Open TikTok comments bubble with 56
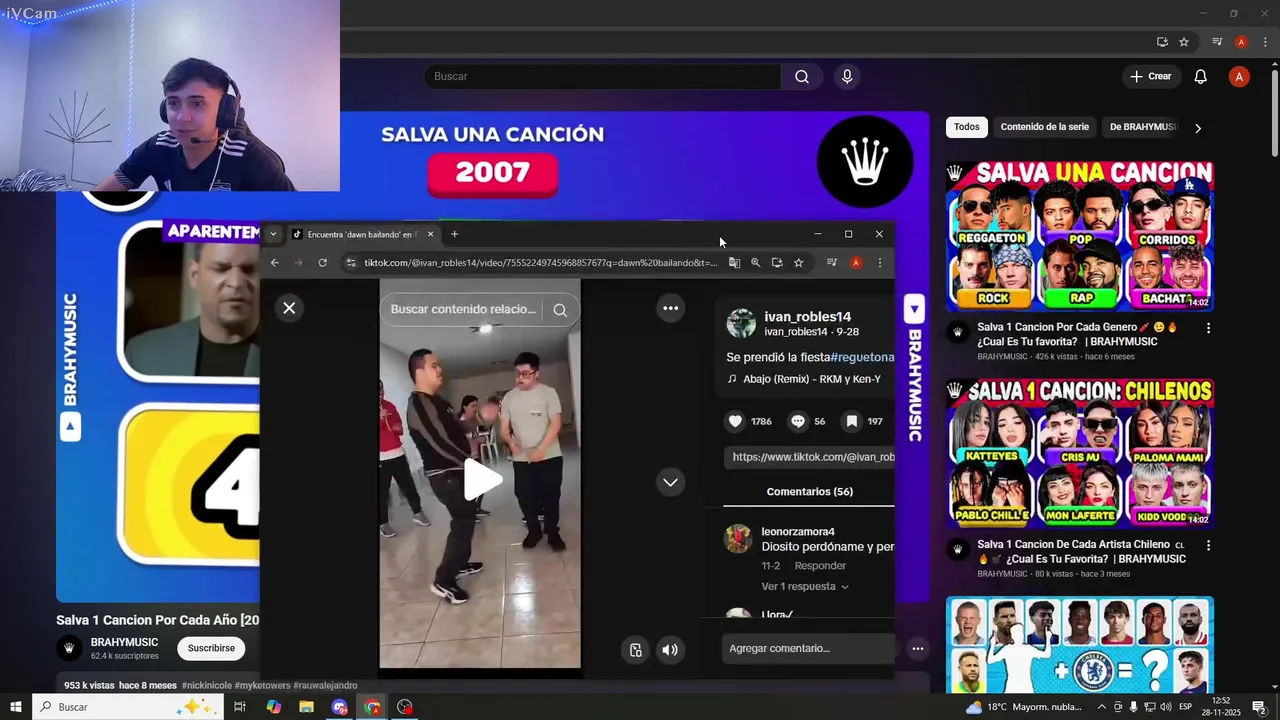1280x720 pixels. click(798, 421)
